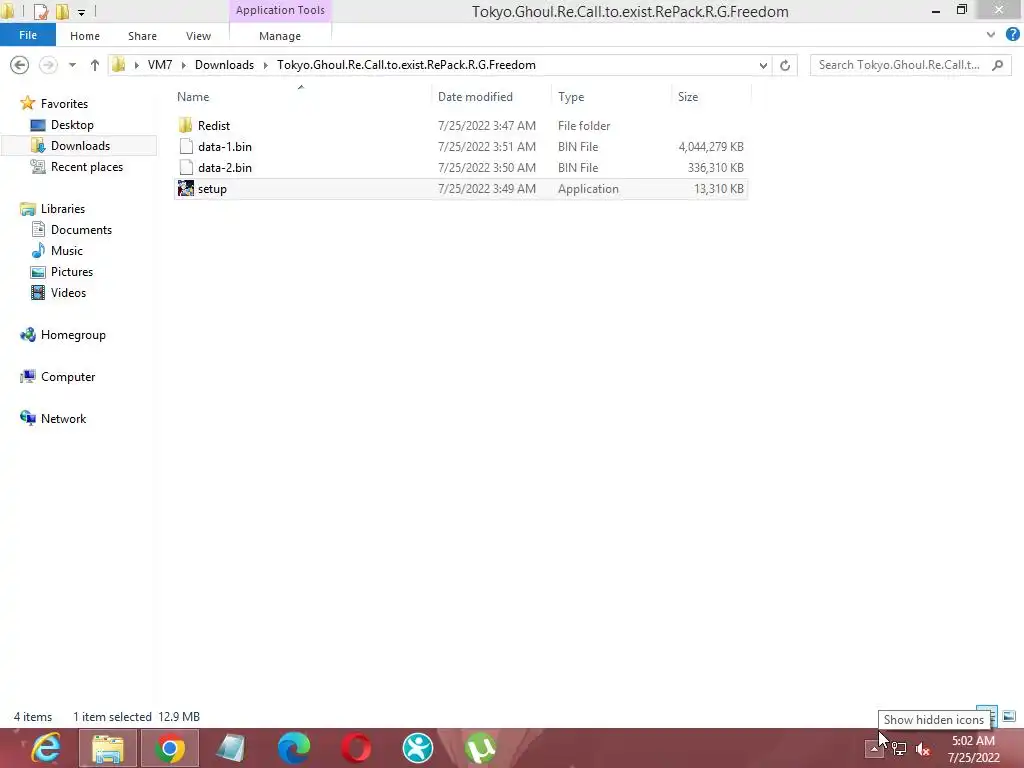Open uTorrent from the taskbar

pos(480,748)
